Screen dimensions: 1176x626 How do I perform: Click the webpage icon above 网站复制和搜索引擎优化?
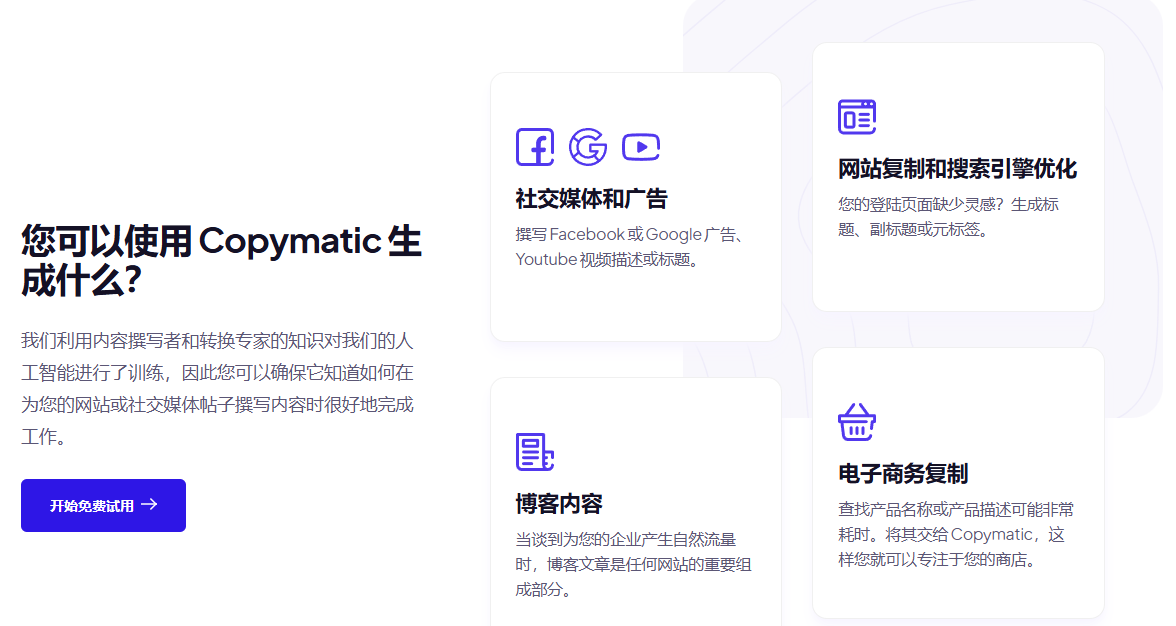(x=856, y=117)
